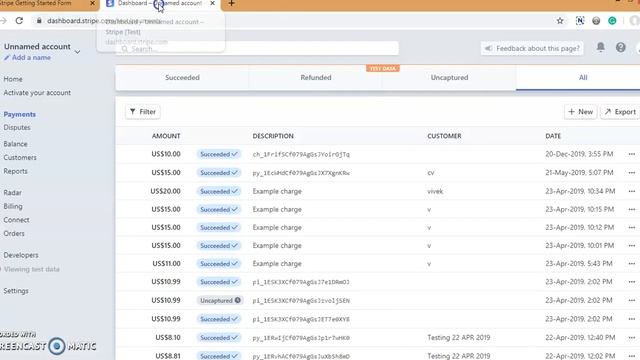Open the Filter button
This screenshot has width=640, height=360.
[143, 111]
